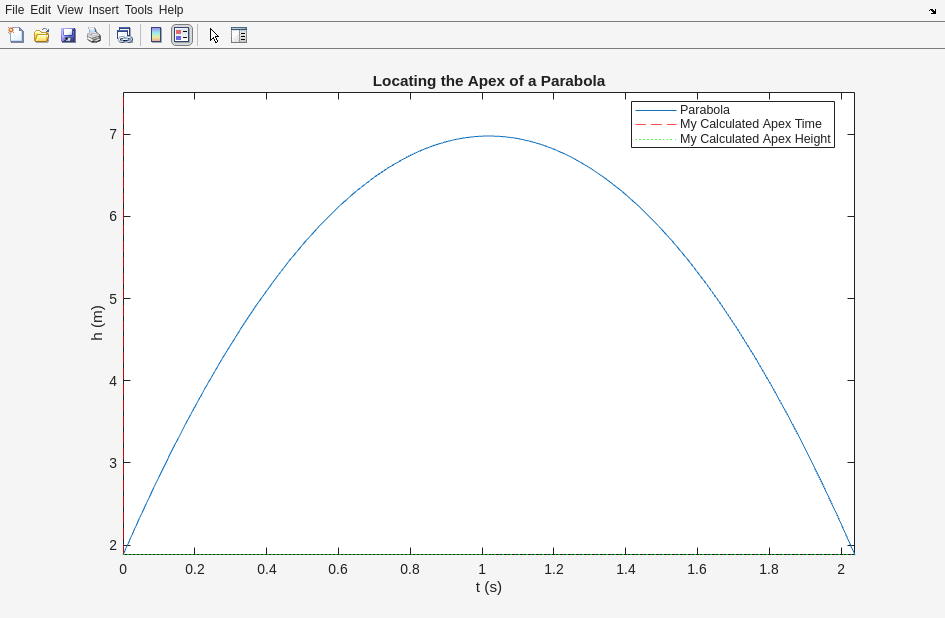Viewport: 945px width, 618px height.
Task: Toggle the Insert Legend toolbar button
Action: [181, 35]
